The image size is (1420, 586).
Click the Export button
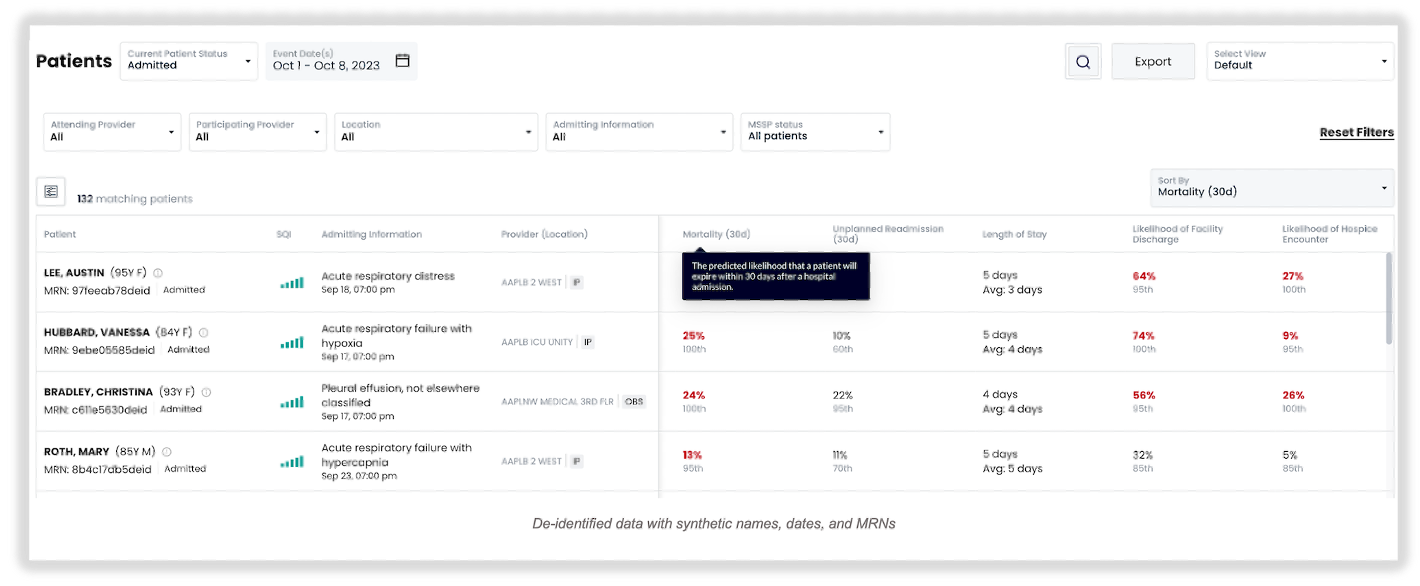1152,61
